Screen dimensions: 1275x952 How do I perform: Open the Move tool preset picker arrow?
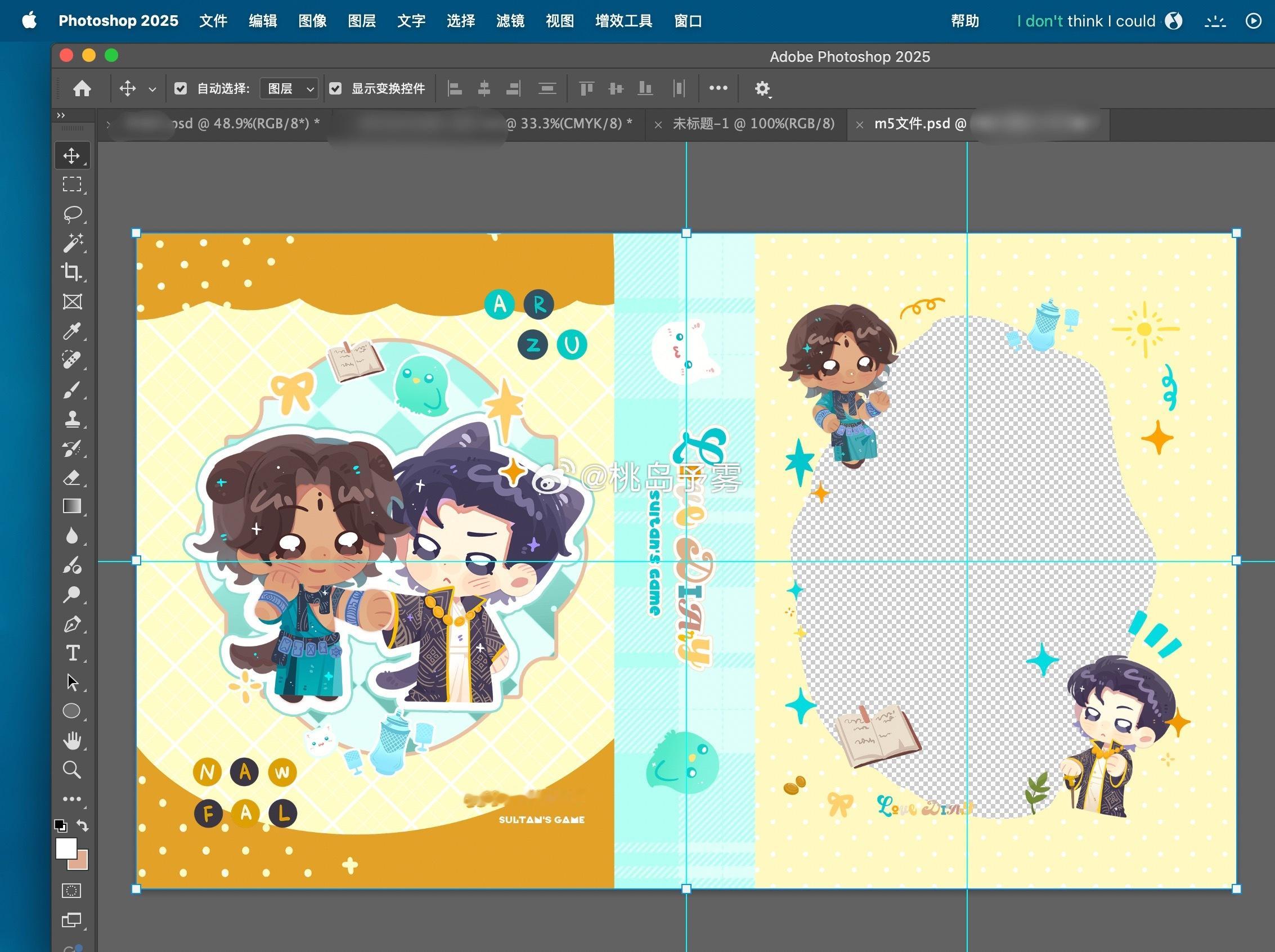(152, 89)
